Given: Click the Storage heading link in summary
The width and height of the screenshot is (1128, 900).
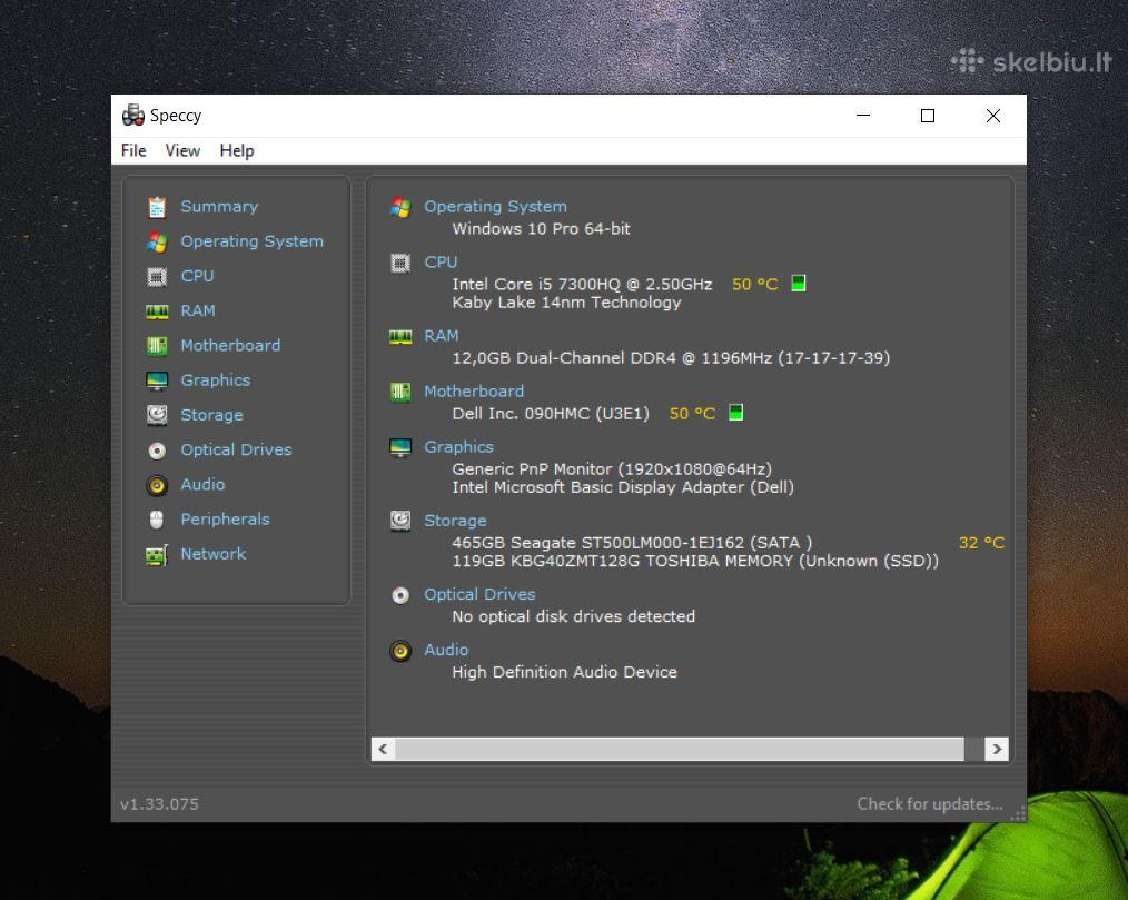Looking at the screenshot, I should click(x=455, y=520).
